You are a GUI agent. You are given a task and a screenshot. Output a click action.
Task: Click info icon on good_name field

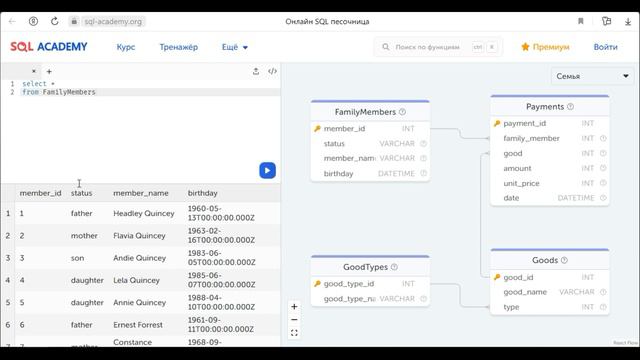click(x=603, y=292)
